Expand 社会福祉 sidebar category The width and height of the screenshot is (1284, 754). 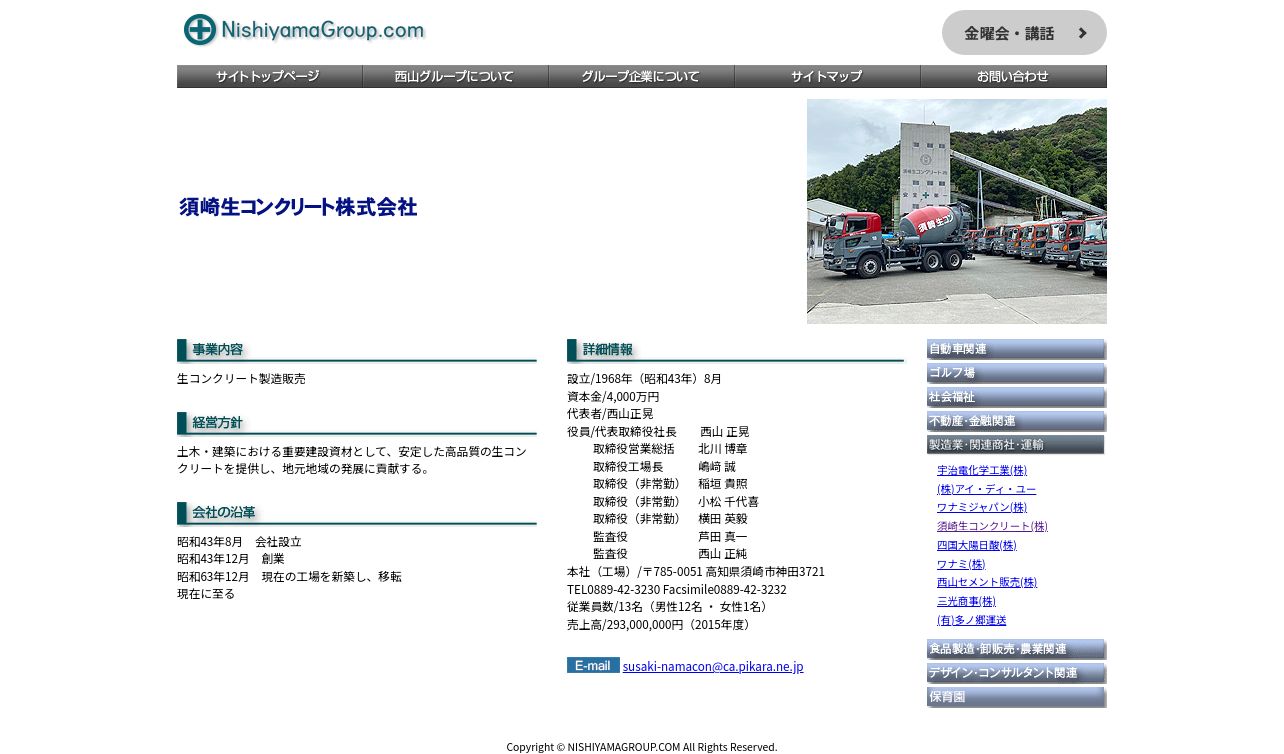click(x=1016, y=397)
